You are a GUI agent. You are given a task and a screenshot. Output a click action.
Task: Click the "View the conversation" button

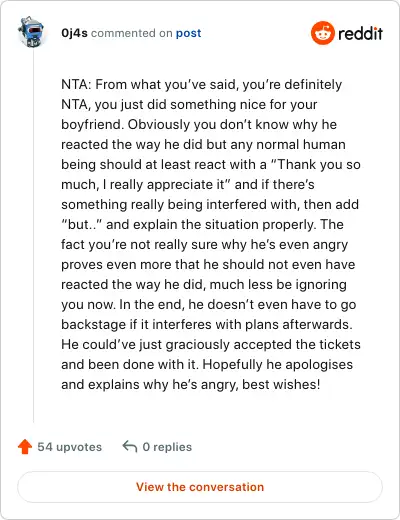[200, 487]
